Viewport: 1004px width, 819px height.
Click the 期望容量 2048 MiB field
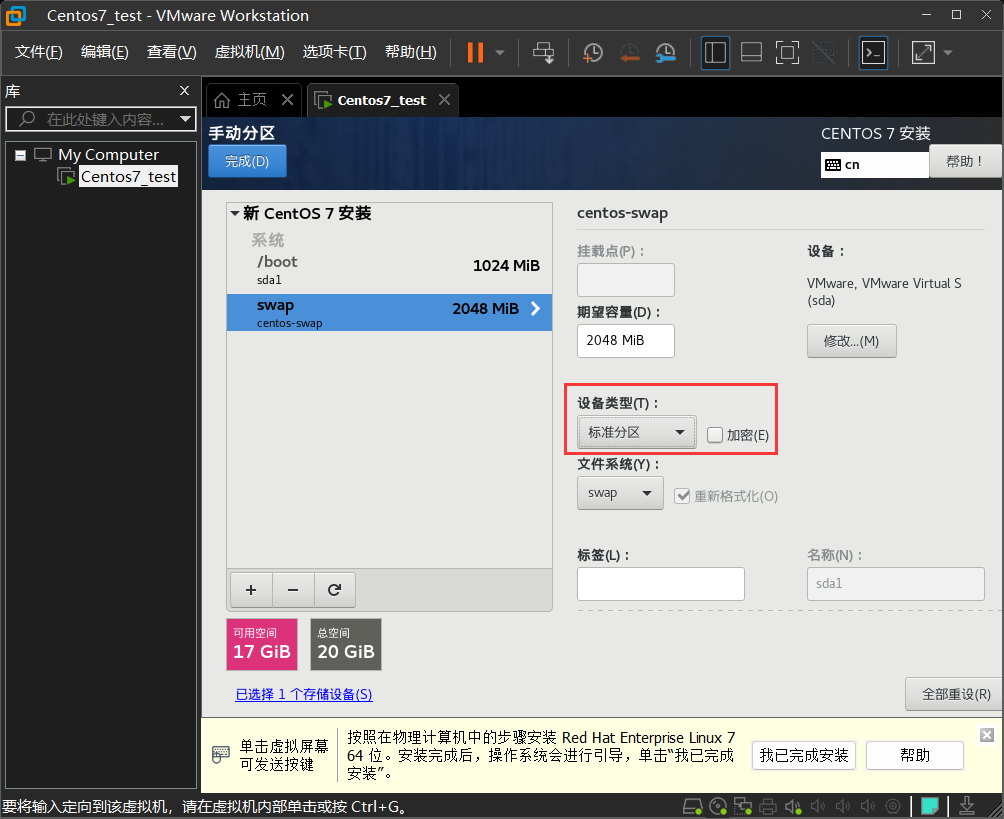pos(626,341)
